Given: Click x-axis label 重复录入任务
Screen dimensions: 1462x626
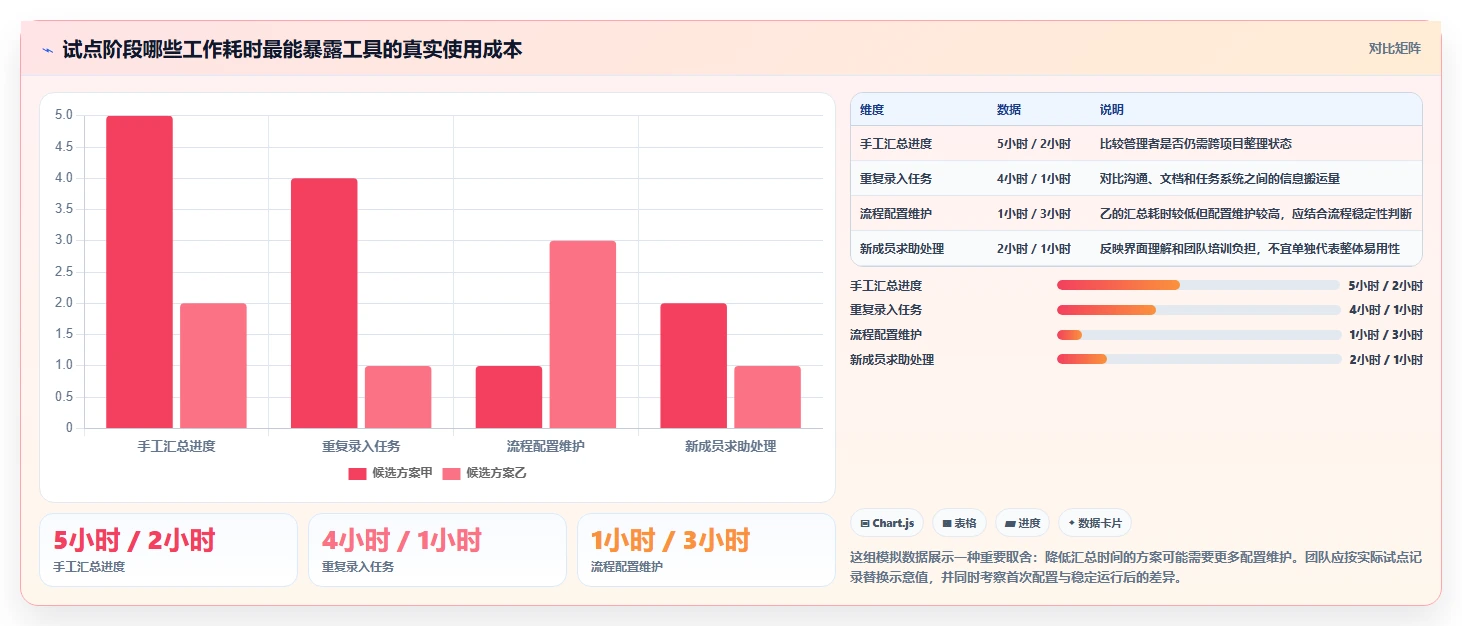Looking at the screenshot, I should (361, 446).
